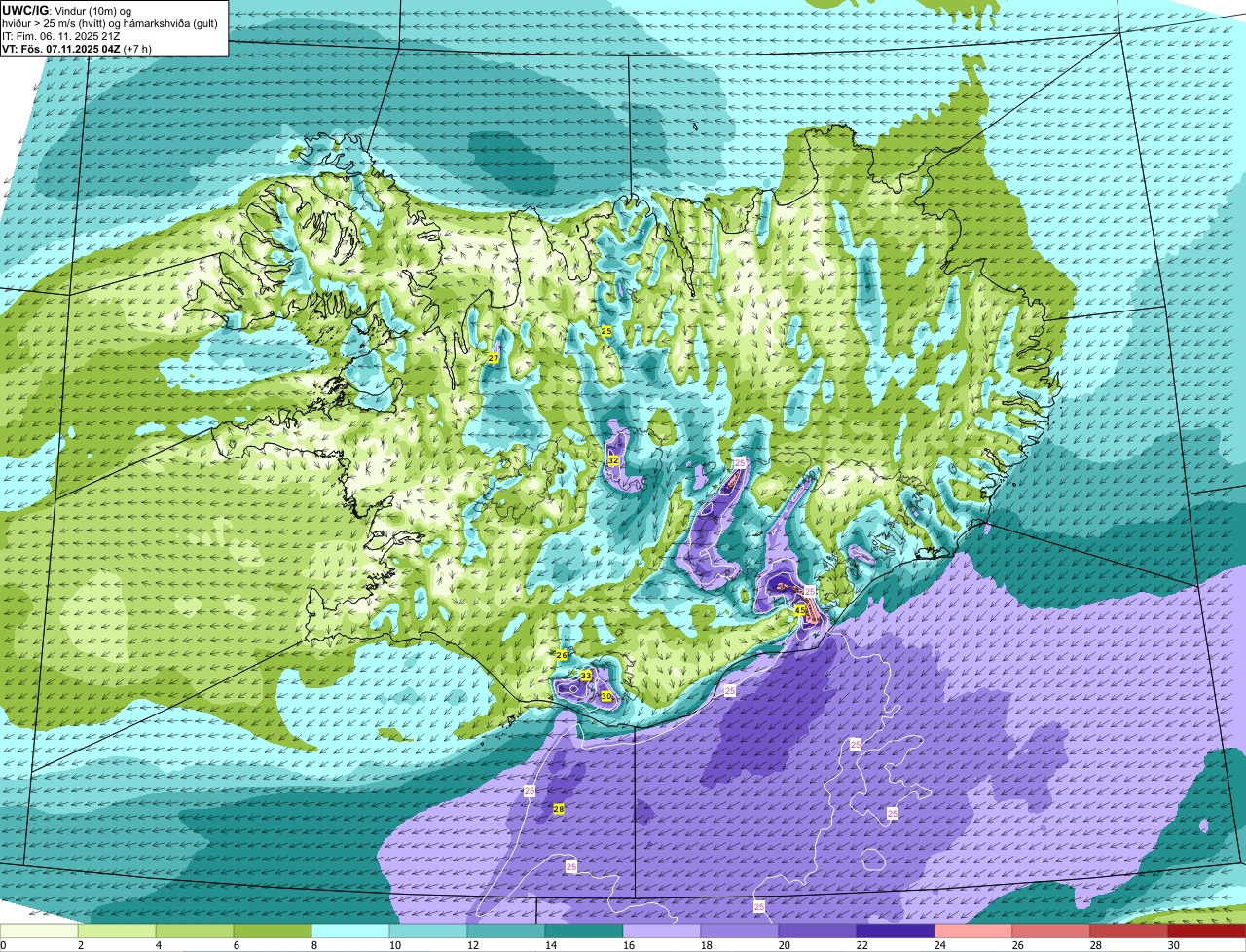Click the title line 'UWC/IG: Vindur (10m) og'
1246x952 pixels.
(67, 10)
